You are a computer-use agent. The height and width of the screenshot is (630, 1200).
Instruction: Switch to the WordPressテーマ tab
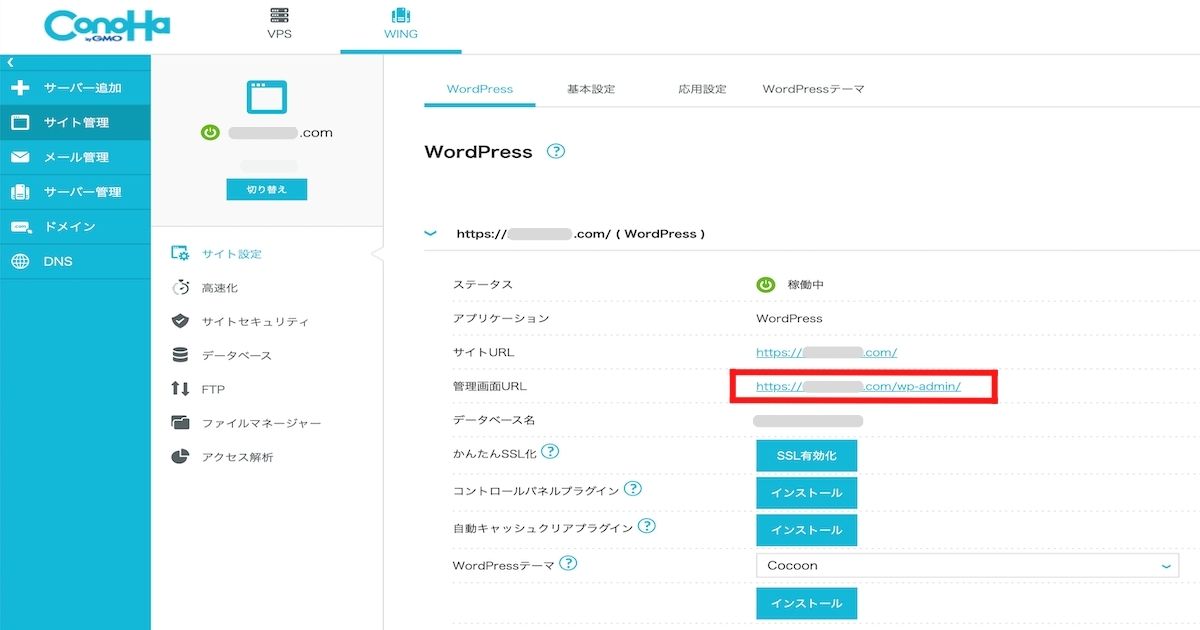pyautogui.click(x=813, y=89)
